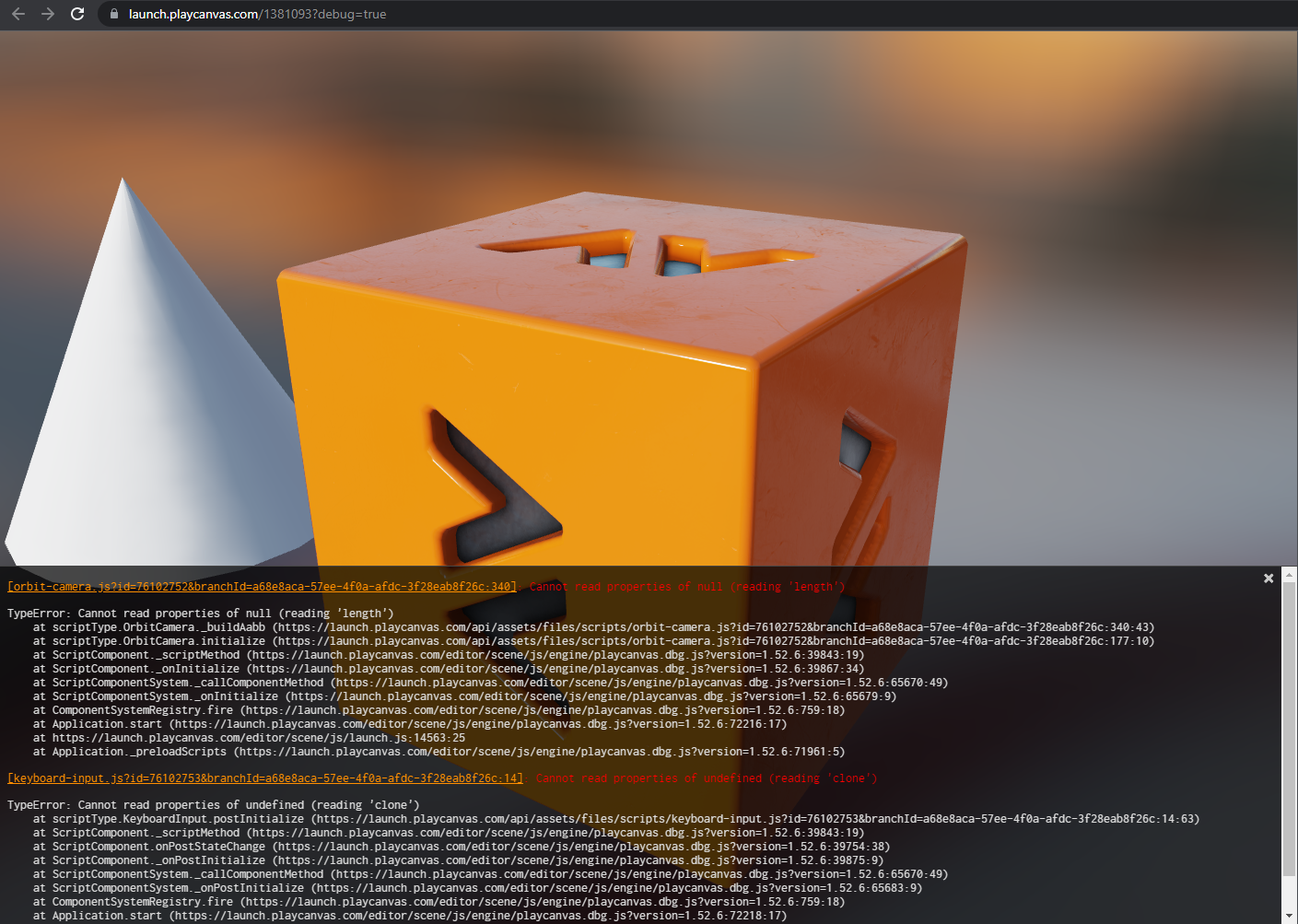Viewport: 1298px width, 924px height.
Task: Click the browser forward navigation arrow
Action: pos(47,14)
